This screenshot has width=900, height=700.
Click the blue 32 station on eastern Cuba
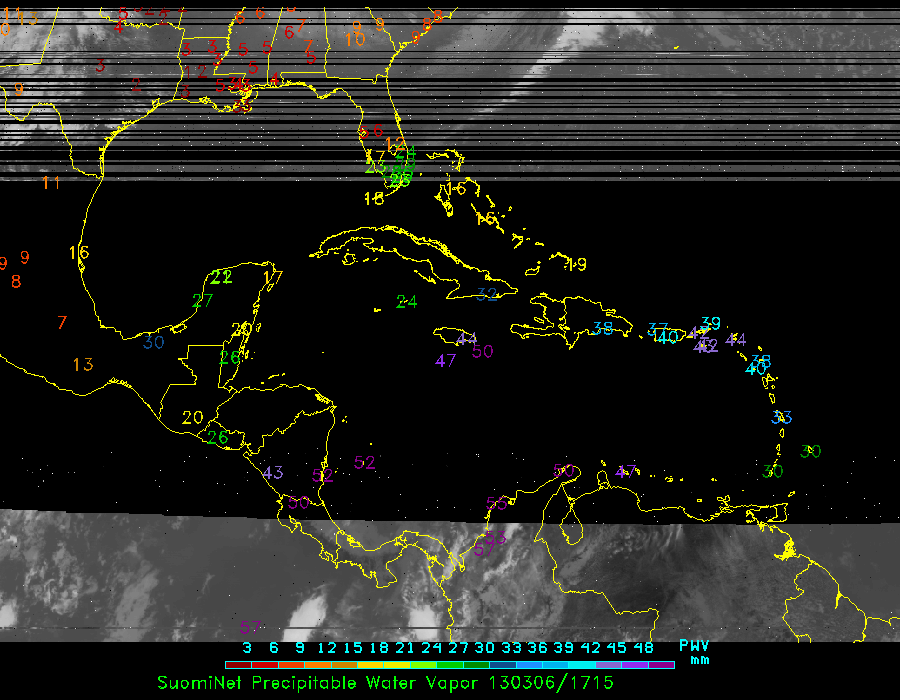[x=487, y=294]
